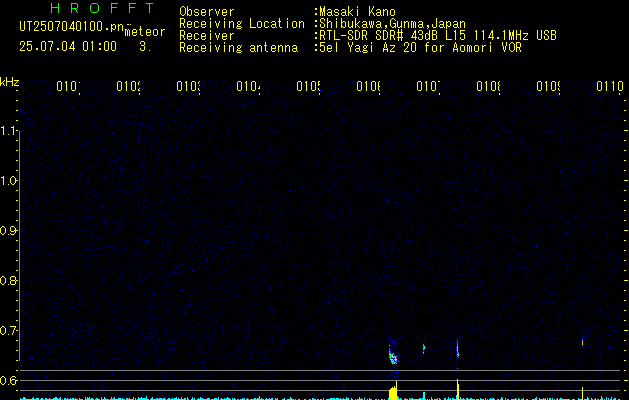
Task: Click the green HROFFT title
Action: (x=102, y=8)
